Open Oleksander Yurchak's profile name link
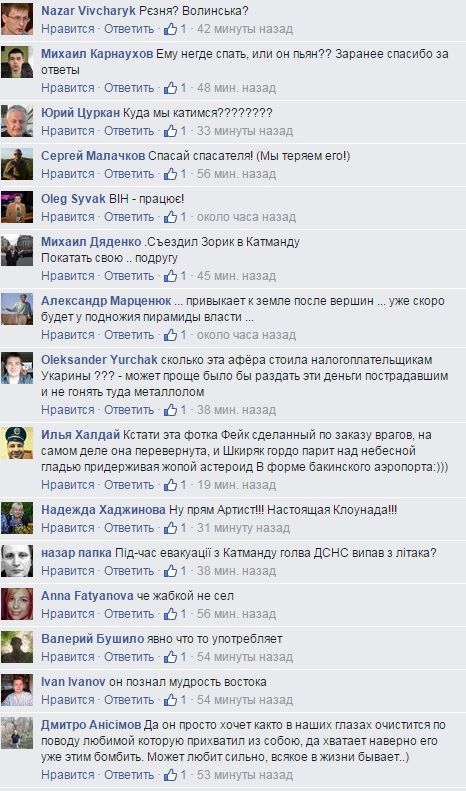466x791 pixels. (99, 360)
